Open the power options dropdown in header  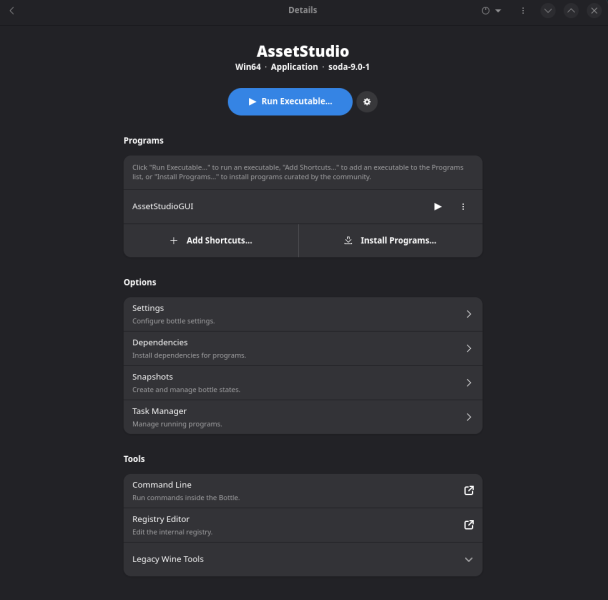pyautogui.click(x=491, y=11)
